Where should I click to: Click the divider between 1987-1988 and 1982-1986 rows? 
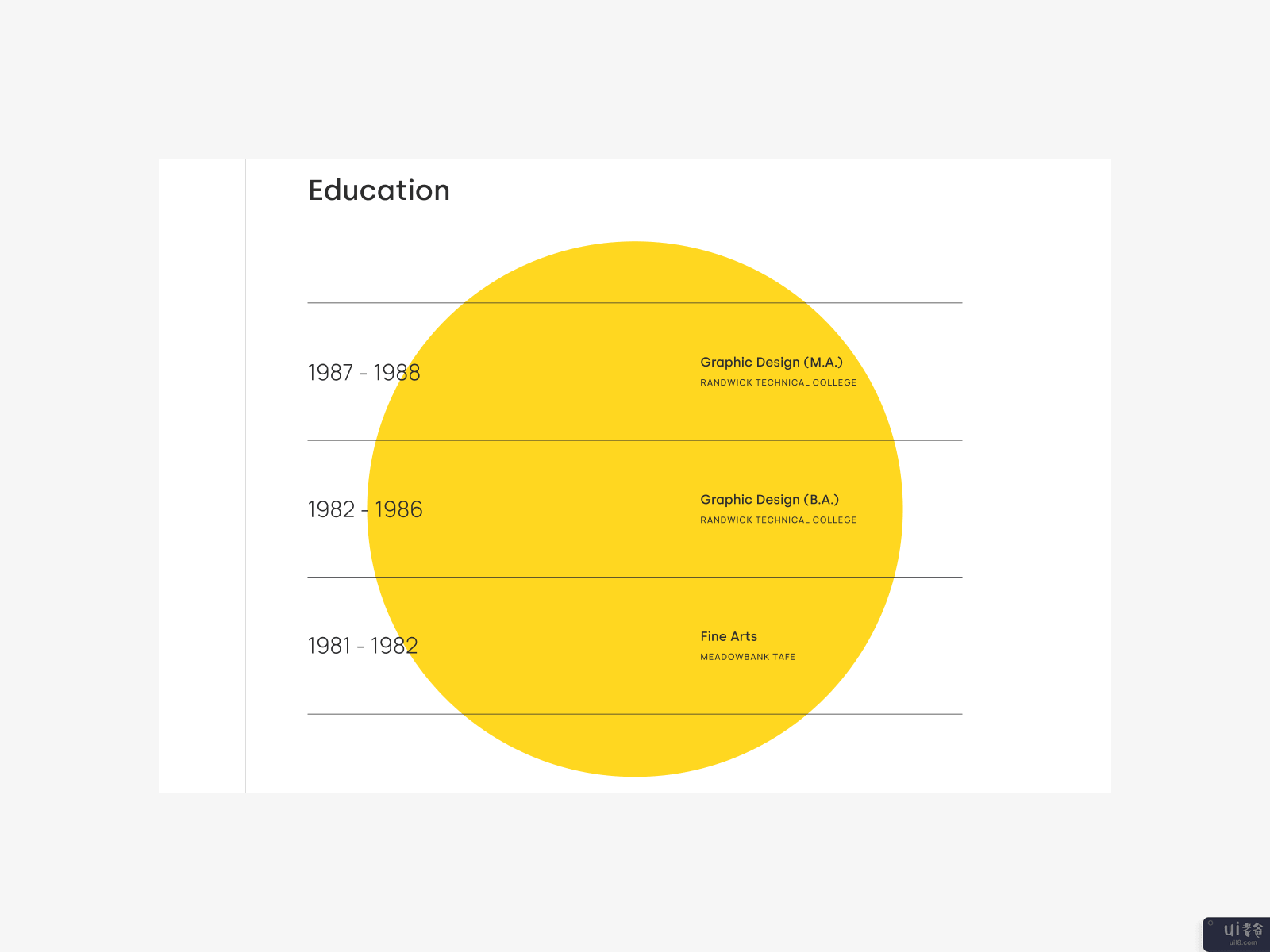[x=635, y=440]
